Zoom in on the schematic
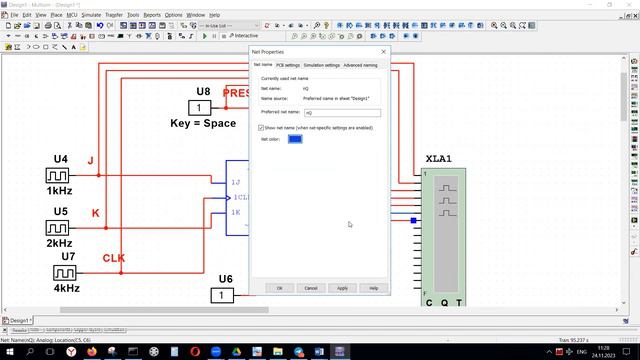Screen dimensions: 640x360 click(x=494, y=25)
